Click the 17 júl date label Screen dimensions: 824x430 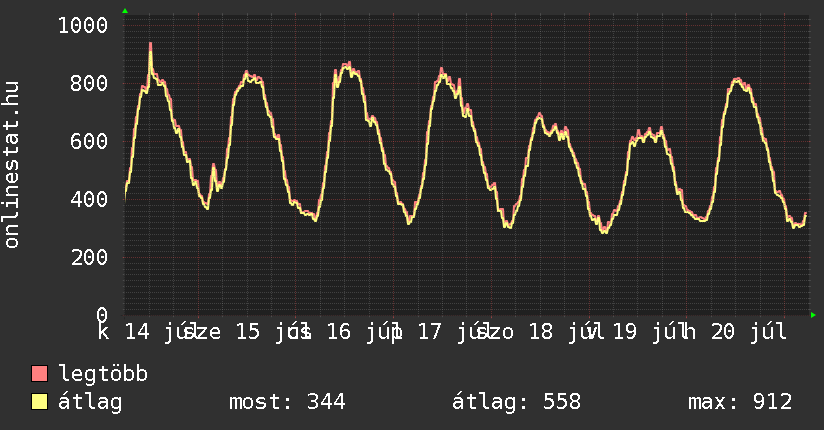454,332
